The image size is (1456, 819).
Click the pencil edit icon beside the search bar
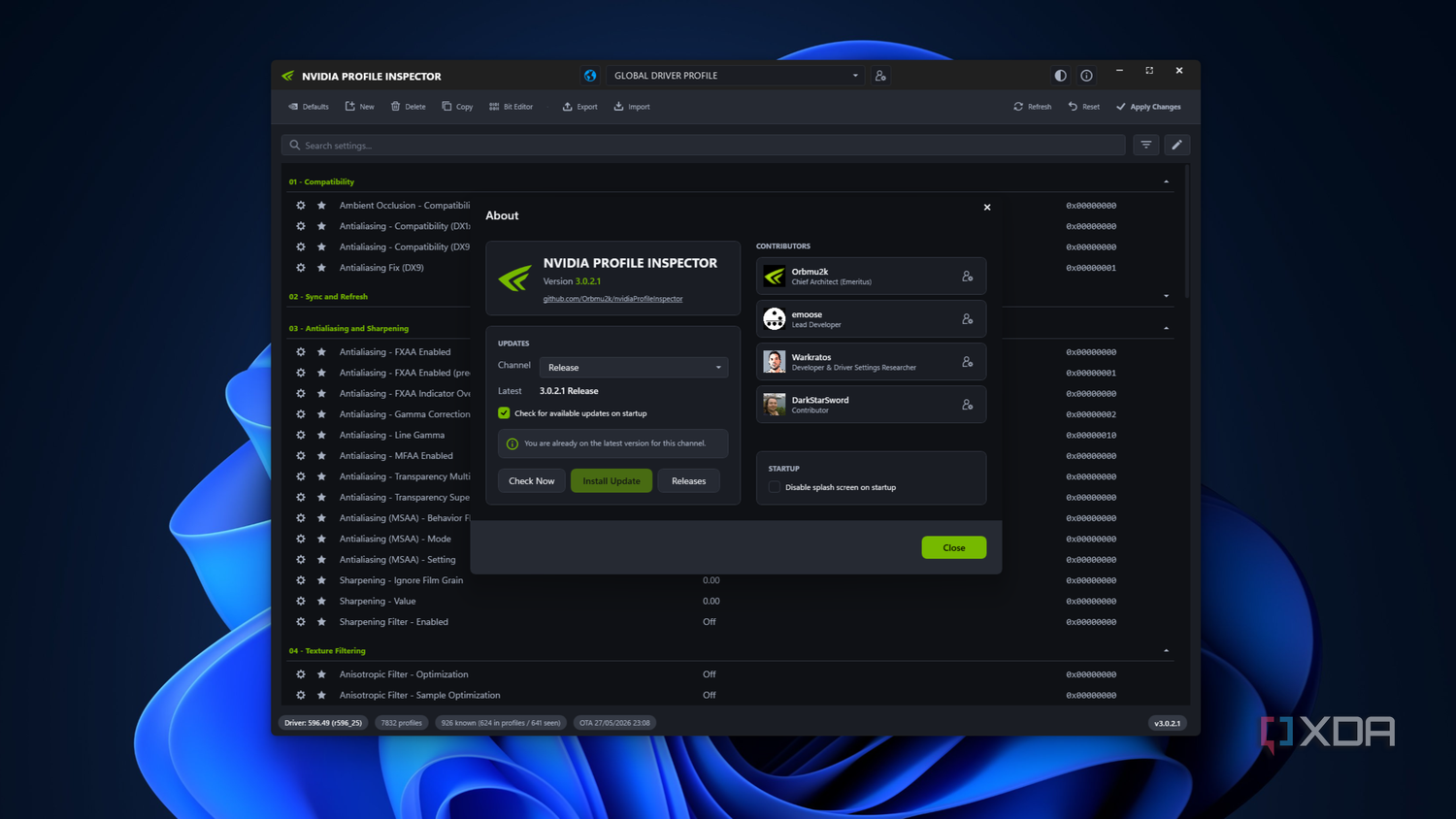click(1176, 145)
